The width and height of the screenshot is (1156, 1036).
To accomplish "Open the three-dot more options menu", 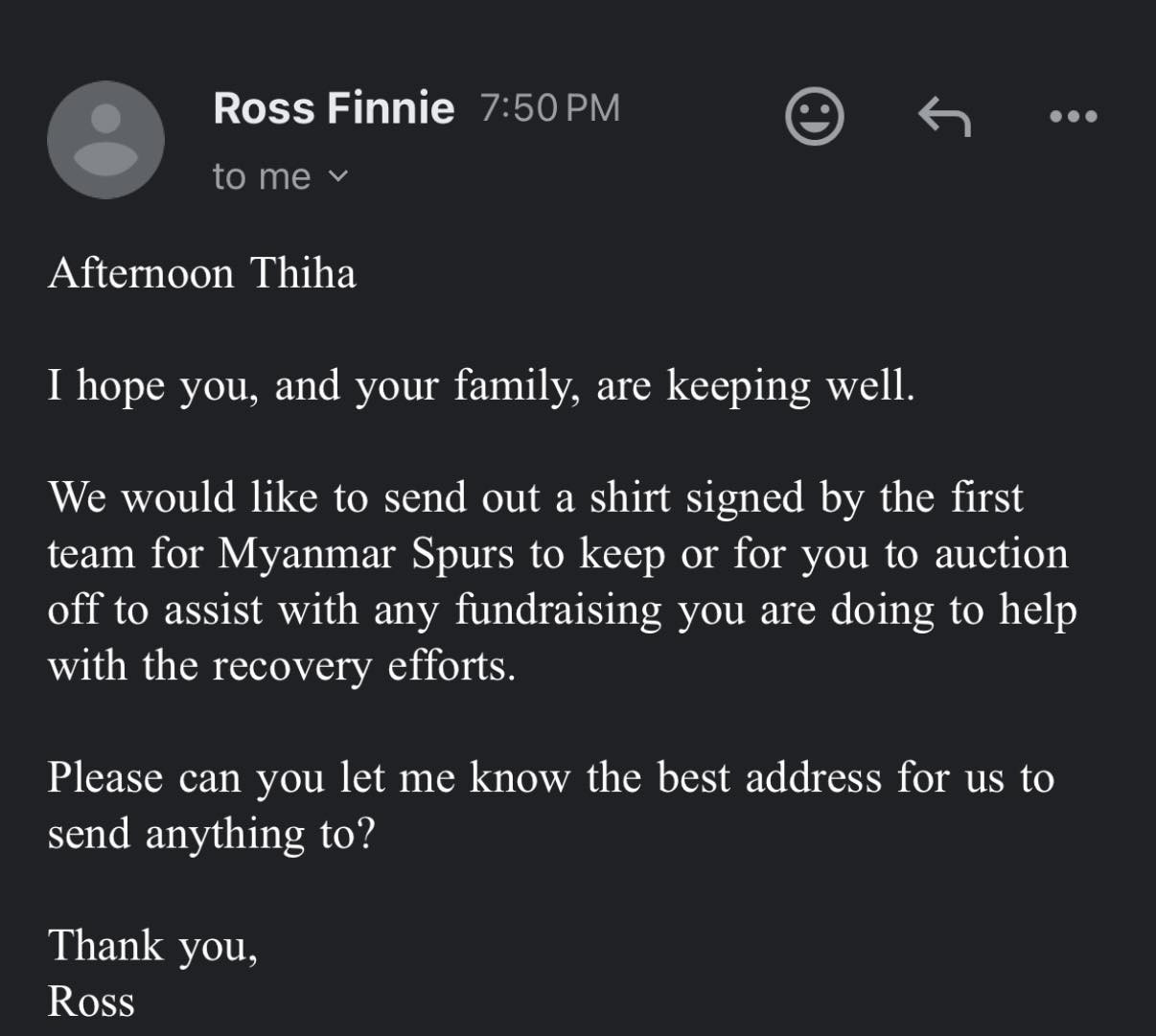I will 1073,117.
